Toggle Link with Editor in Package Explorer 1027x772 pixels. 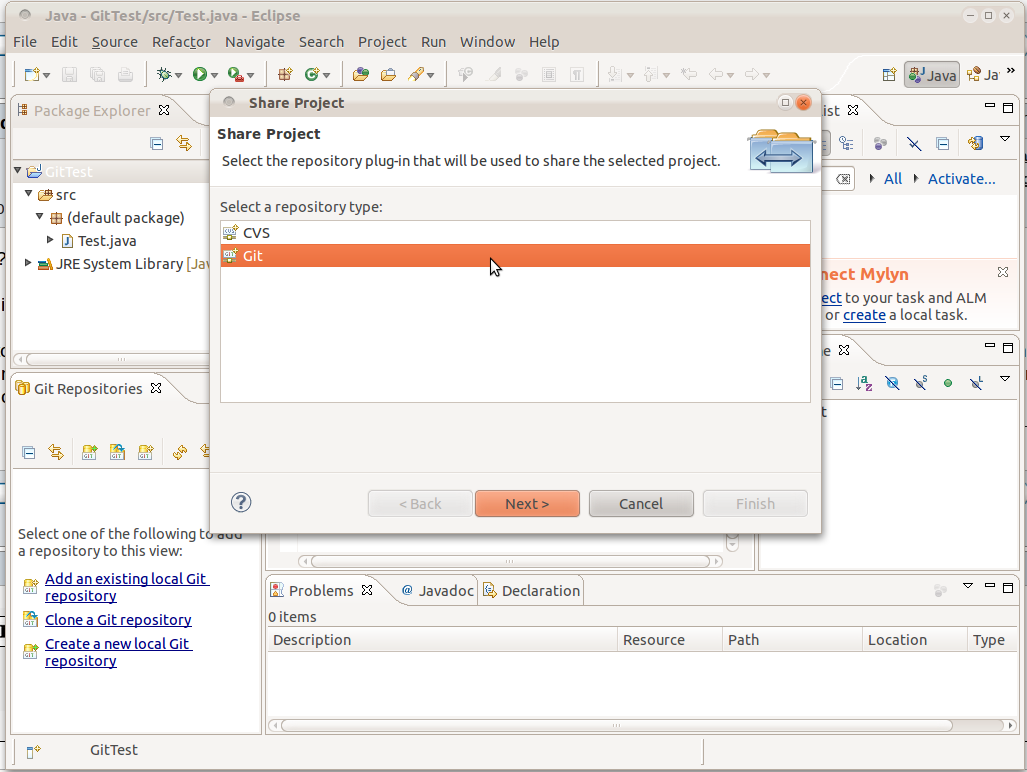[x=184, y=143]
